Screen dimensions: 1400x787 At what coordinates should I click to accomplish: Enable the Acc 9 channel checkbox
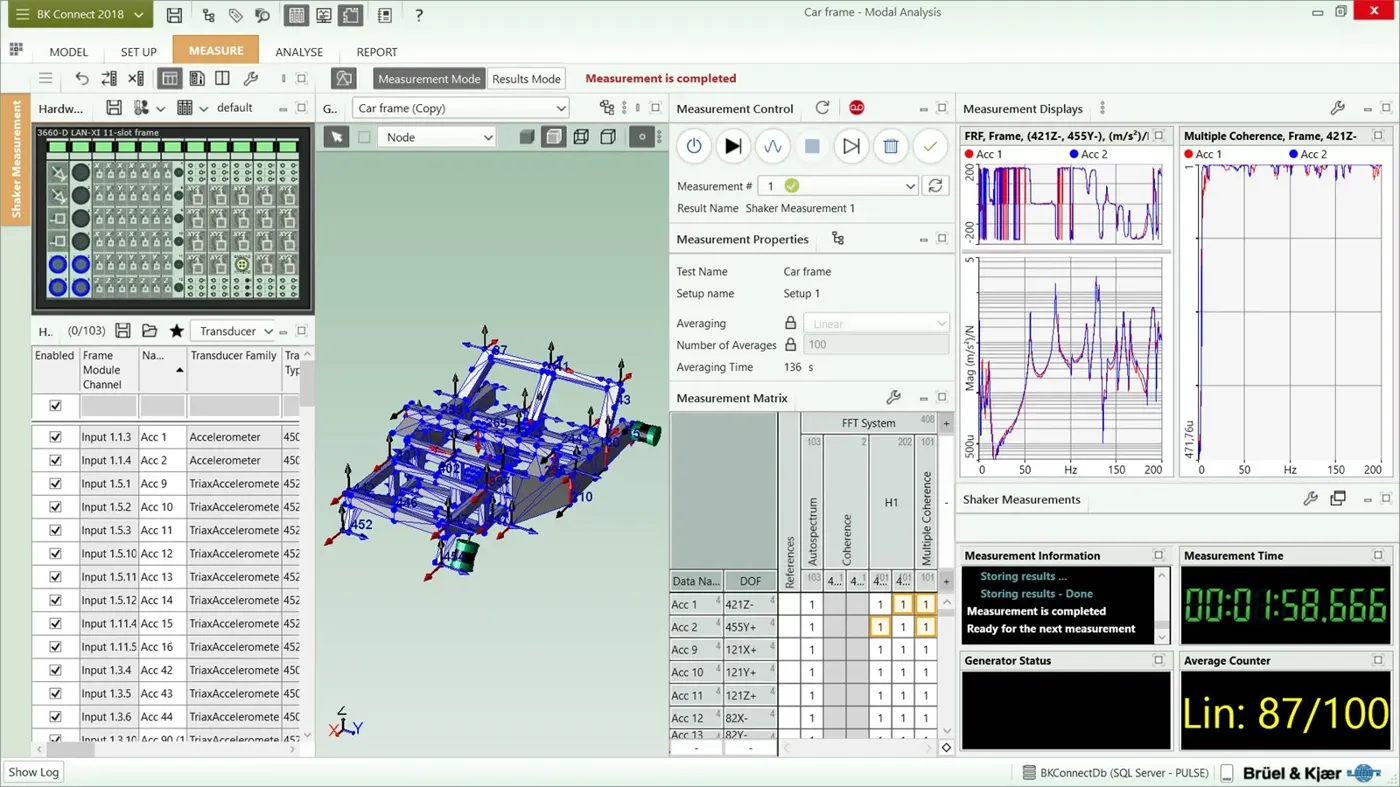pos(54,483)
